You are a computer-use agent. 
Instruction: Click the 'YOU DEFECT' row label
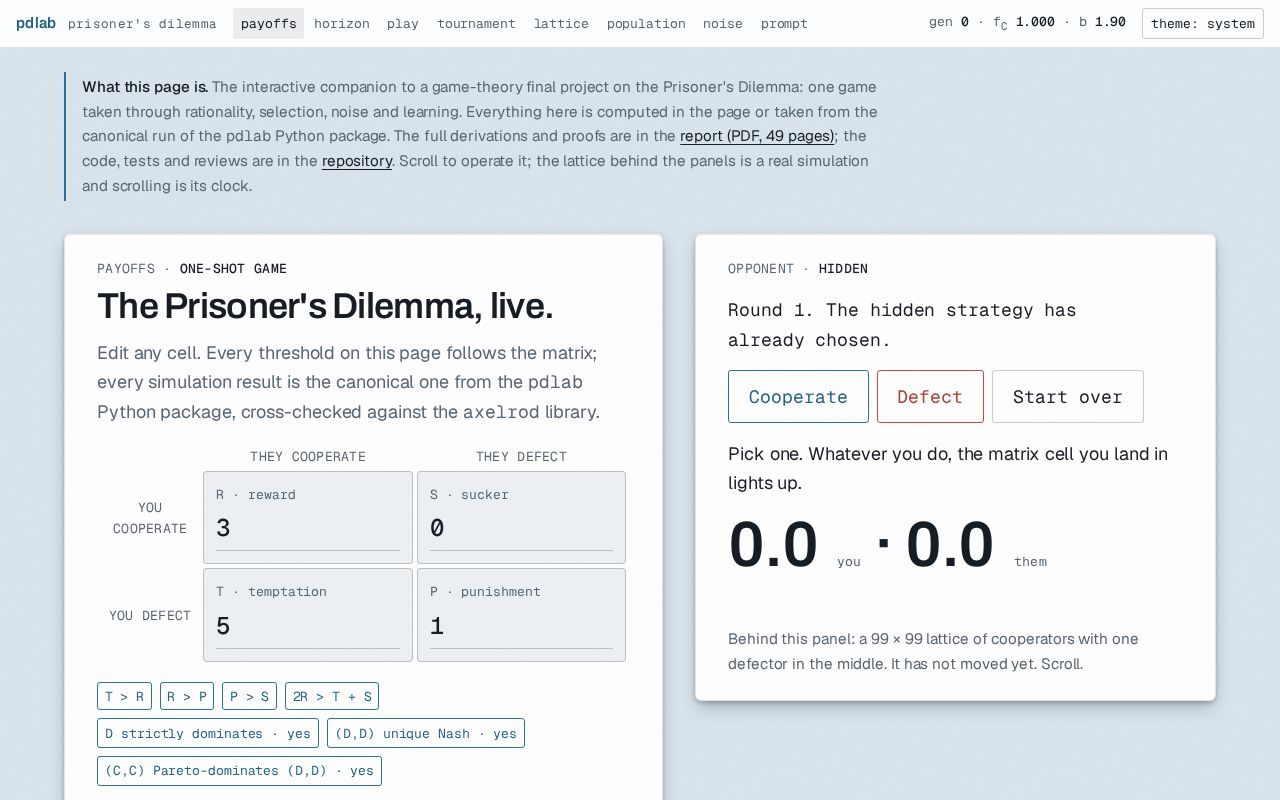(x=150, y=616)
